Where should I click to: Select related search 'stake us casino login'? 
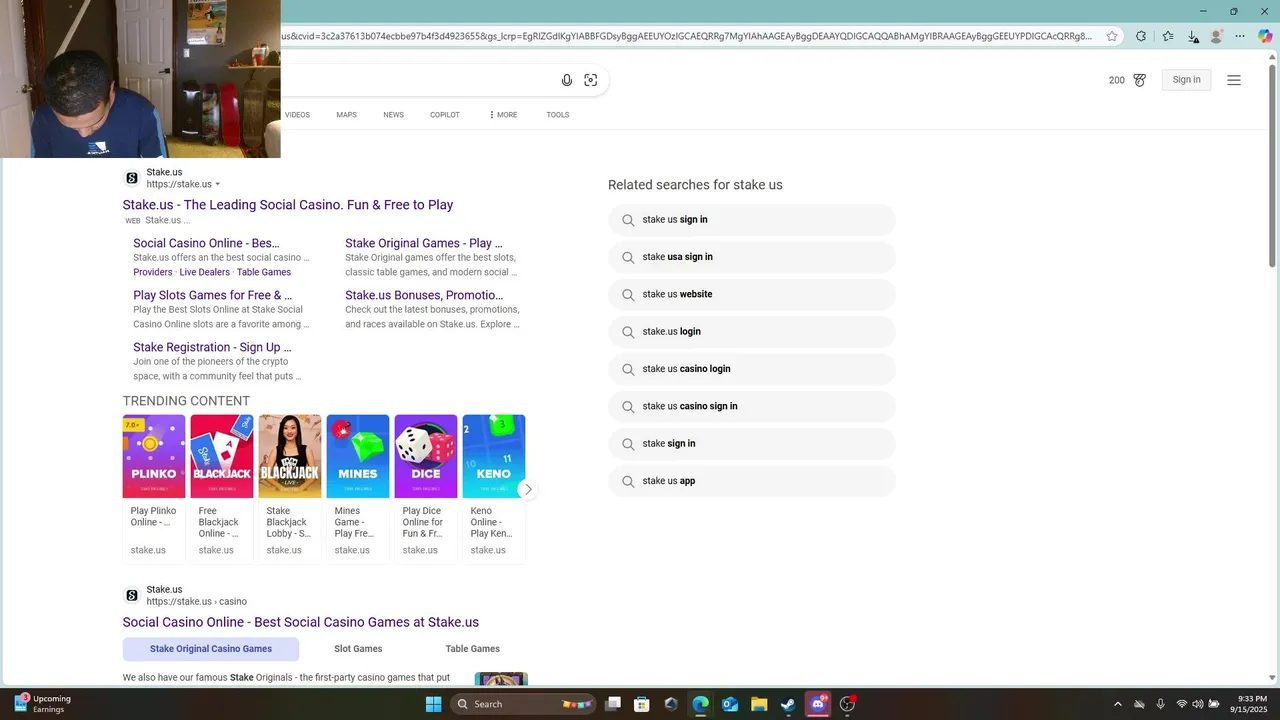click(x=752, y=369)
